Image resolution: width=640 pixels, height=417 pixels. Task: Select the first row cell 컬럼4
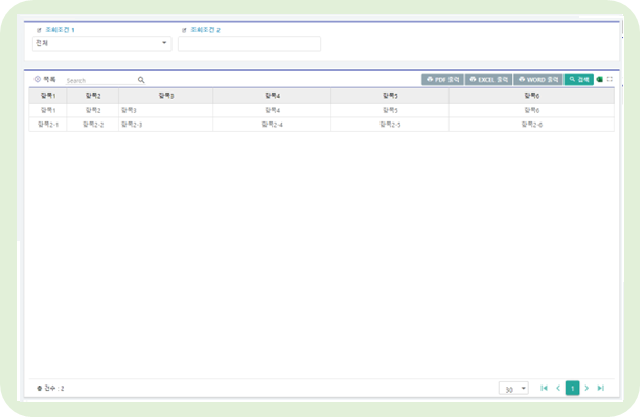(x=272, y=110)
